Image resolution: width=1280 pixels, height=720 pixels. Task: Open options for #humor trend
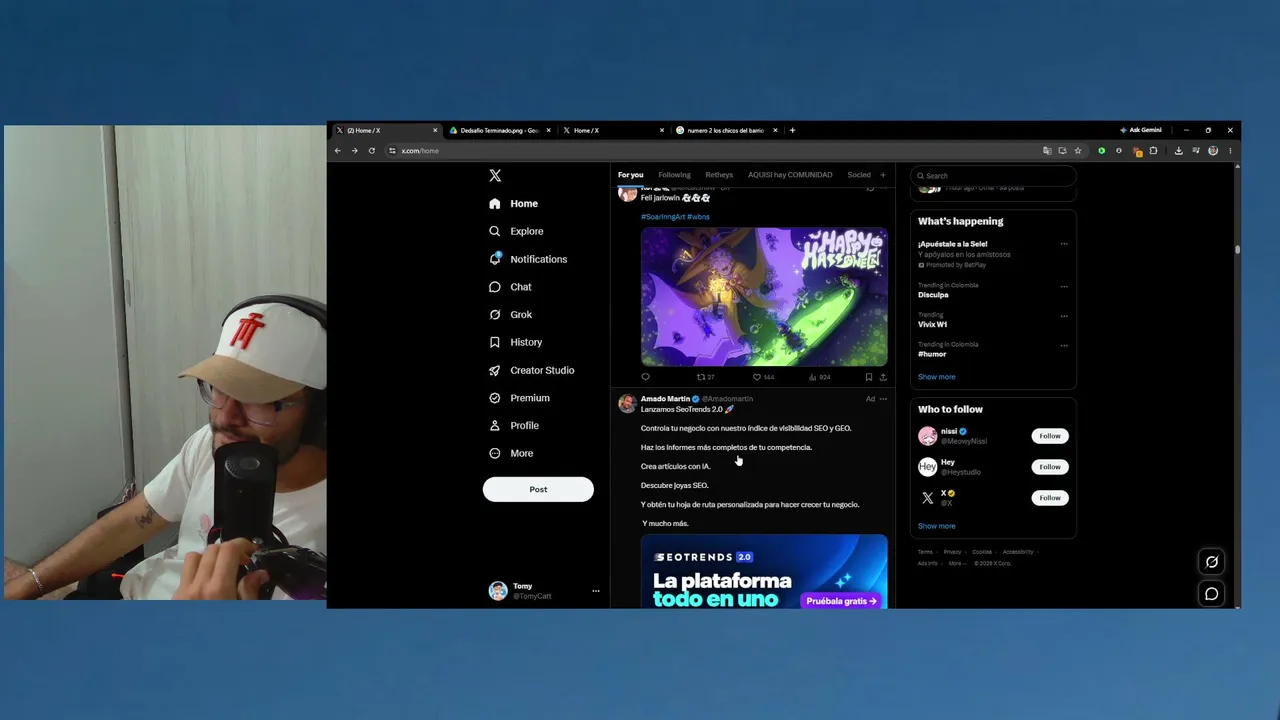point(1064,346)
